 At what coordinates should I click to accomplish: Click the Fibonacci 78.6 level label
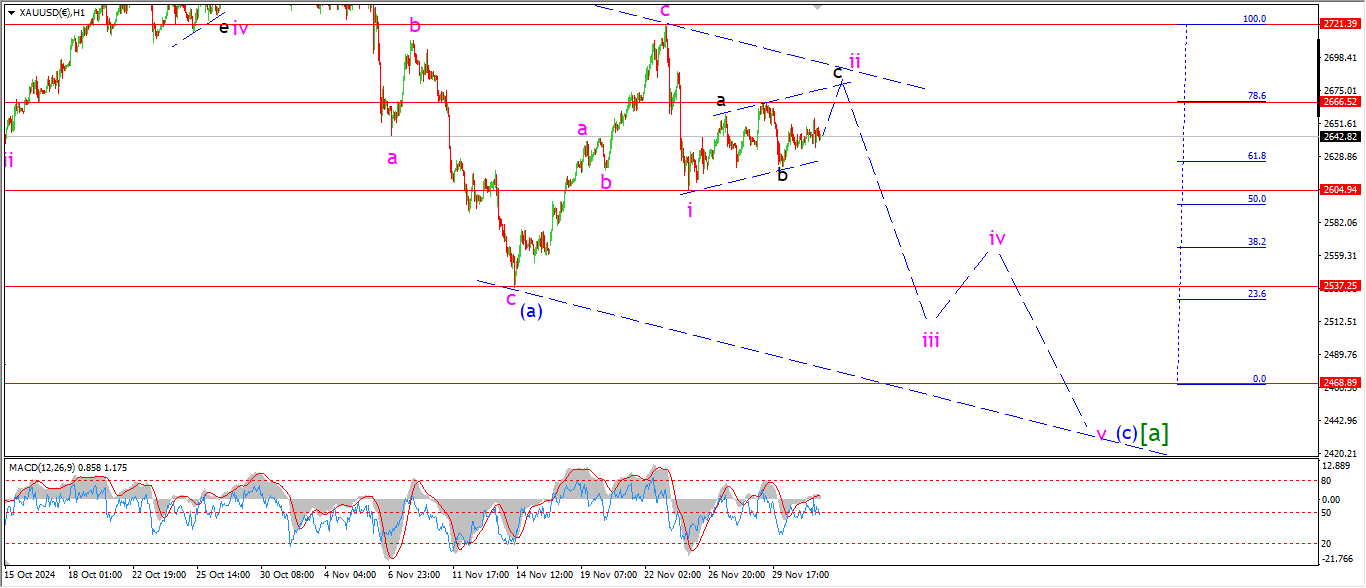click(x=1257, y=96)
